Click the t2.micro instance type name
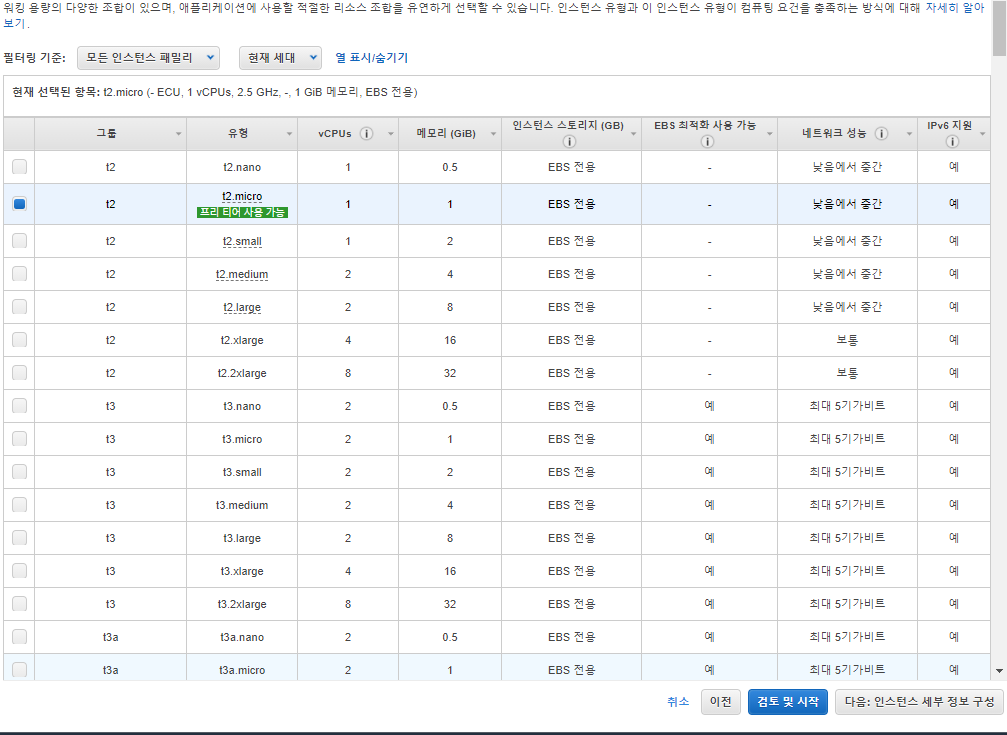The image size is (1007, 735). pyautogui.click(x=242, y=197)
